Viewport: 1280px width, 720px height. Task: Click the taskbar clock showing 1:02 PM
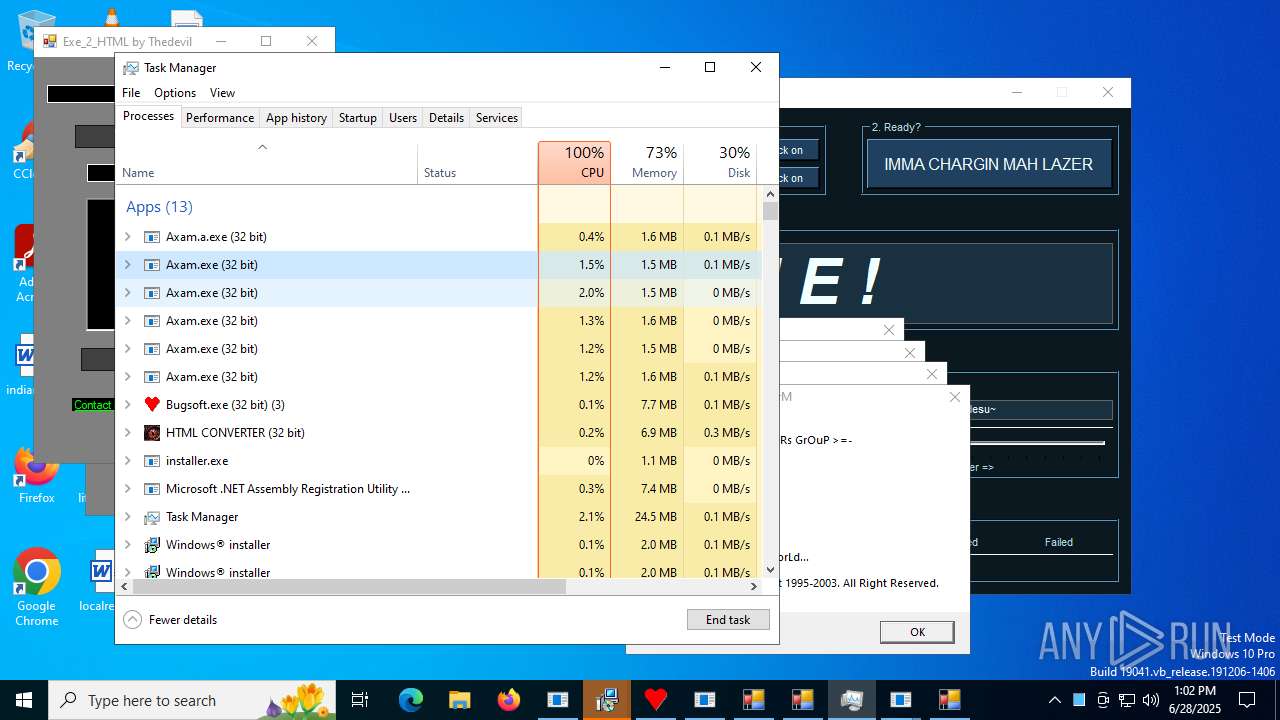coord(1196,700)
